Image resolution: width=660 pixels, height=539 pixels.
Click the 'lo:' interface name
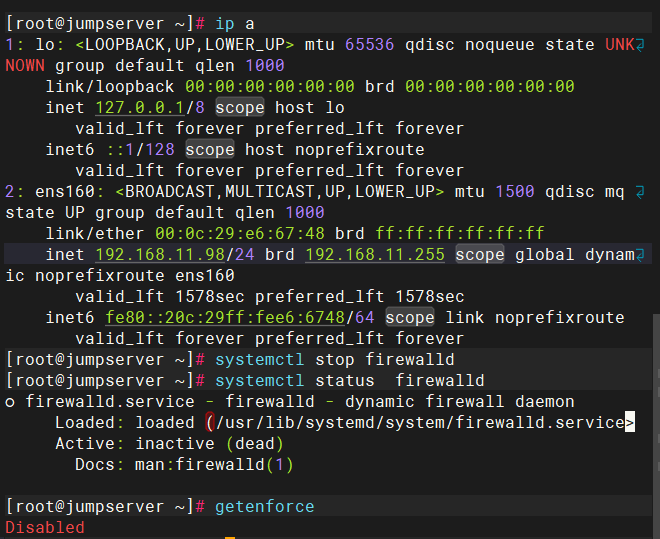pyautogui.click(x=50, y=45)
